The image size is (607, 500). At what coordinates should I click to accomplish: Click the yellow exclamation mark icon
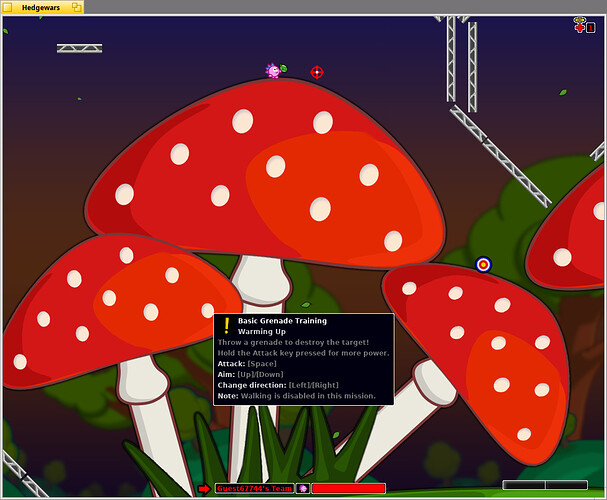(226, 326)
